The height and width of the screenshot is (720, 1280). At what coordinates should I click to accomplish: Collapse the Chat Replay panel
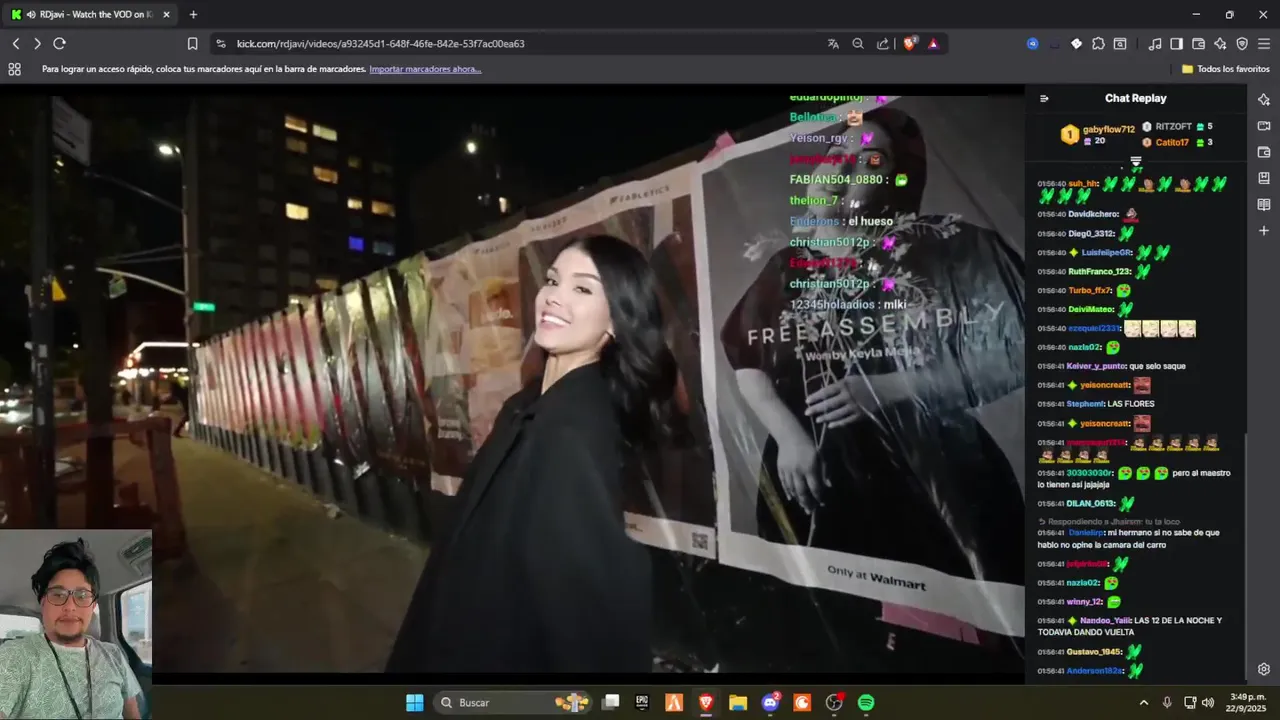point(1044,98)
